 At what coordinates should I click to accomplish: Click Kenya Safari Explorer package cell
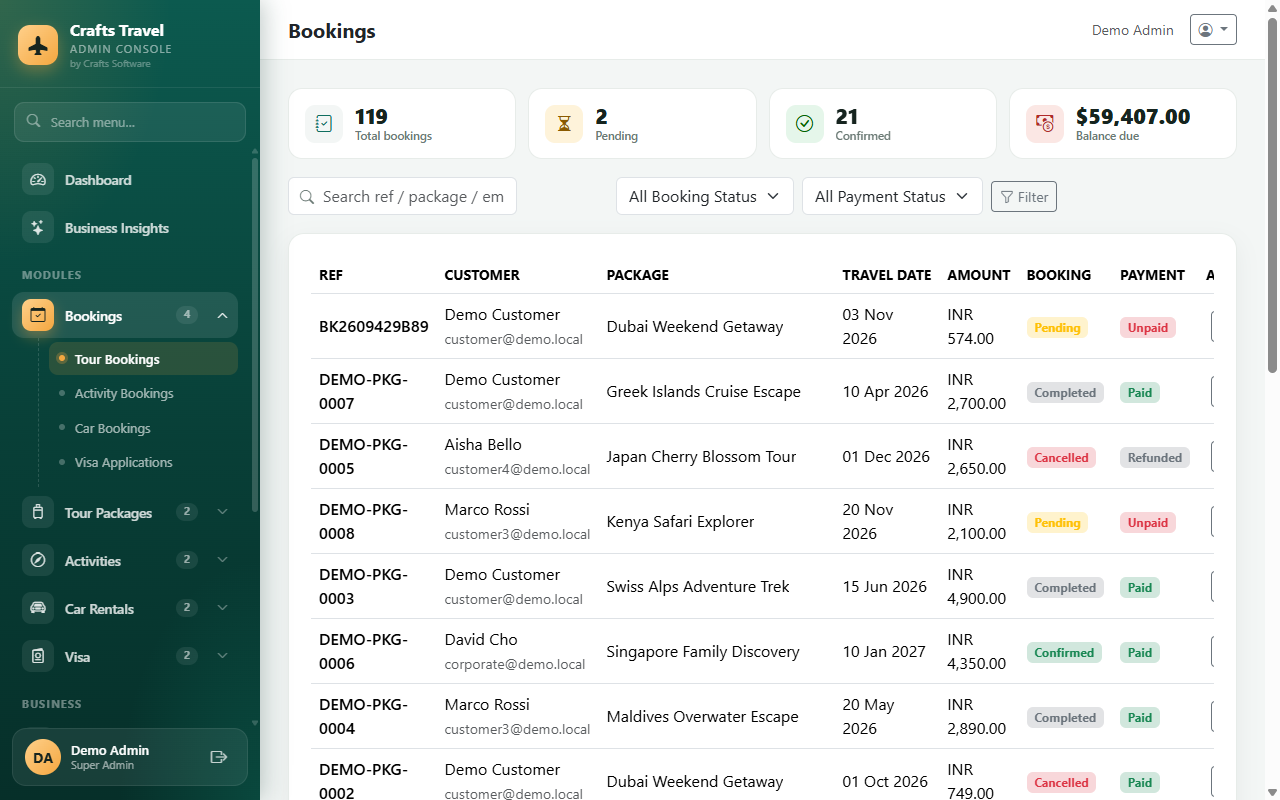coord(680,522)
